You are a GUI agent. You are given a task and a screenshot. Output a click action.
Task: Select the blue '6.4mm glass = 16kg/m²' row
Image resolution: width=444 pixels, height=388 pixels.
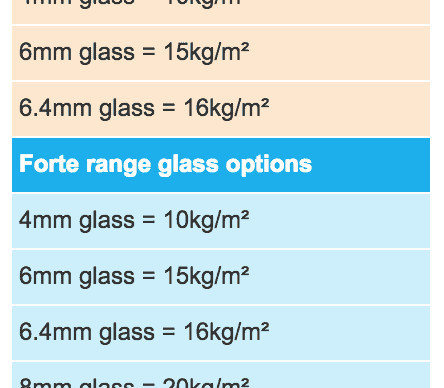point(221,333)
